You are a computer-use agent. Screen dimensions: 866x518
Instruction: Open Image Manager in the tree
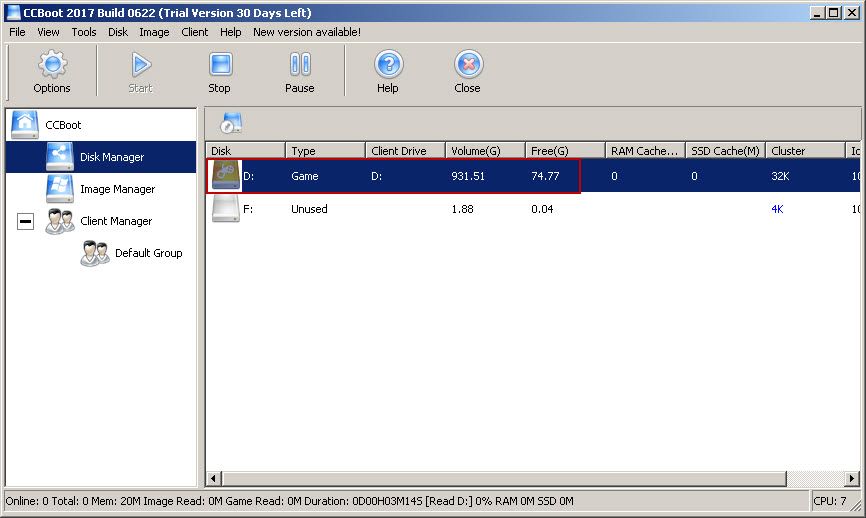(117, 189)
